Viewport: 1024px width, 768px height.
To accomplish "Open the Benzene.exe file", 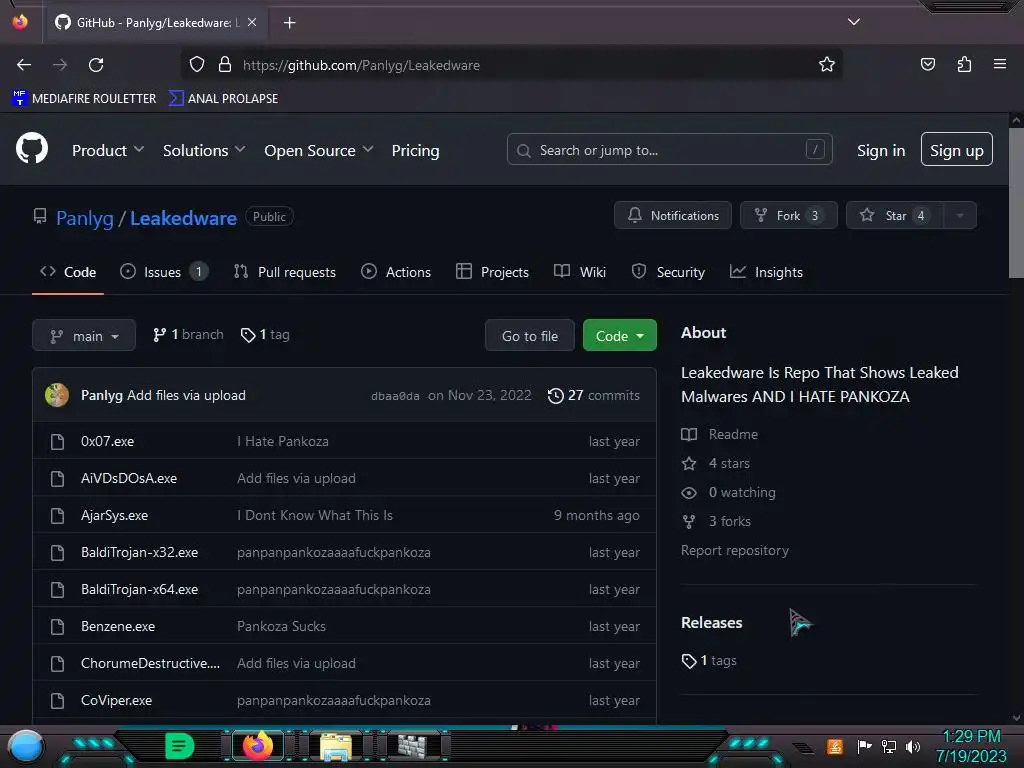I will point(118,626).
